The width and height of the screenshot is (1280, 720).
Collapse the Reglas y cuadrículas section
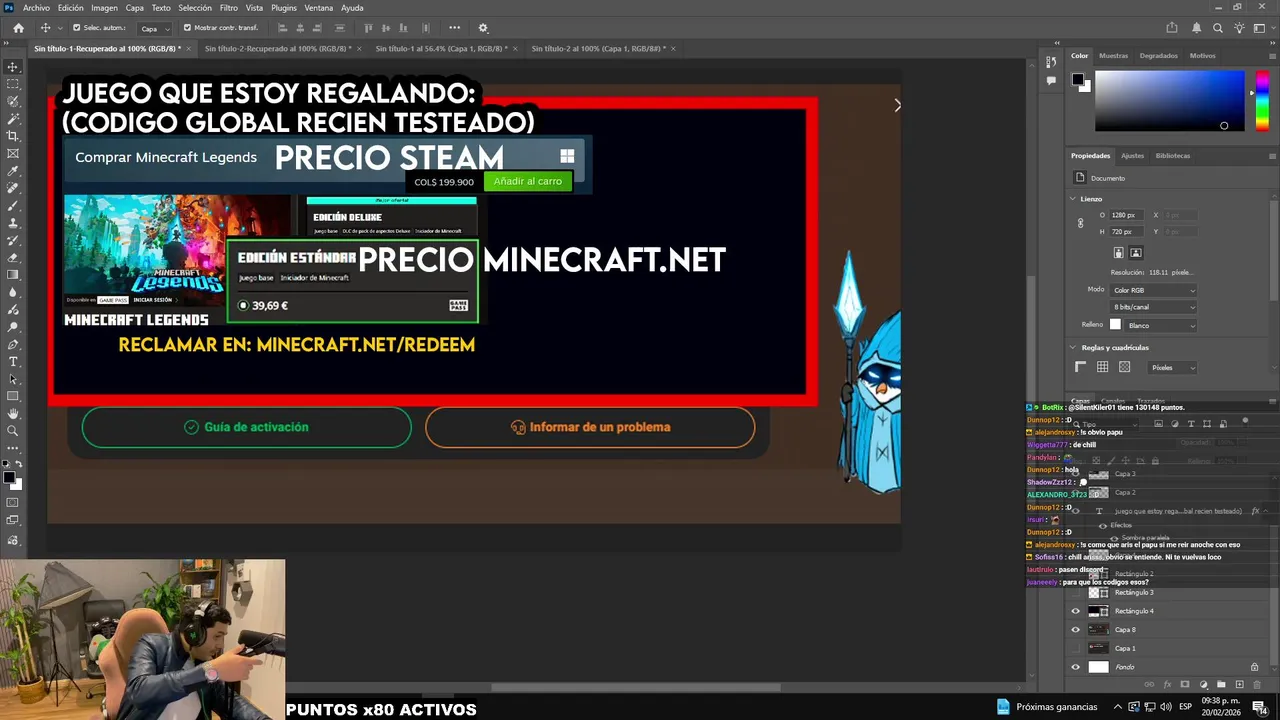1073,348
